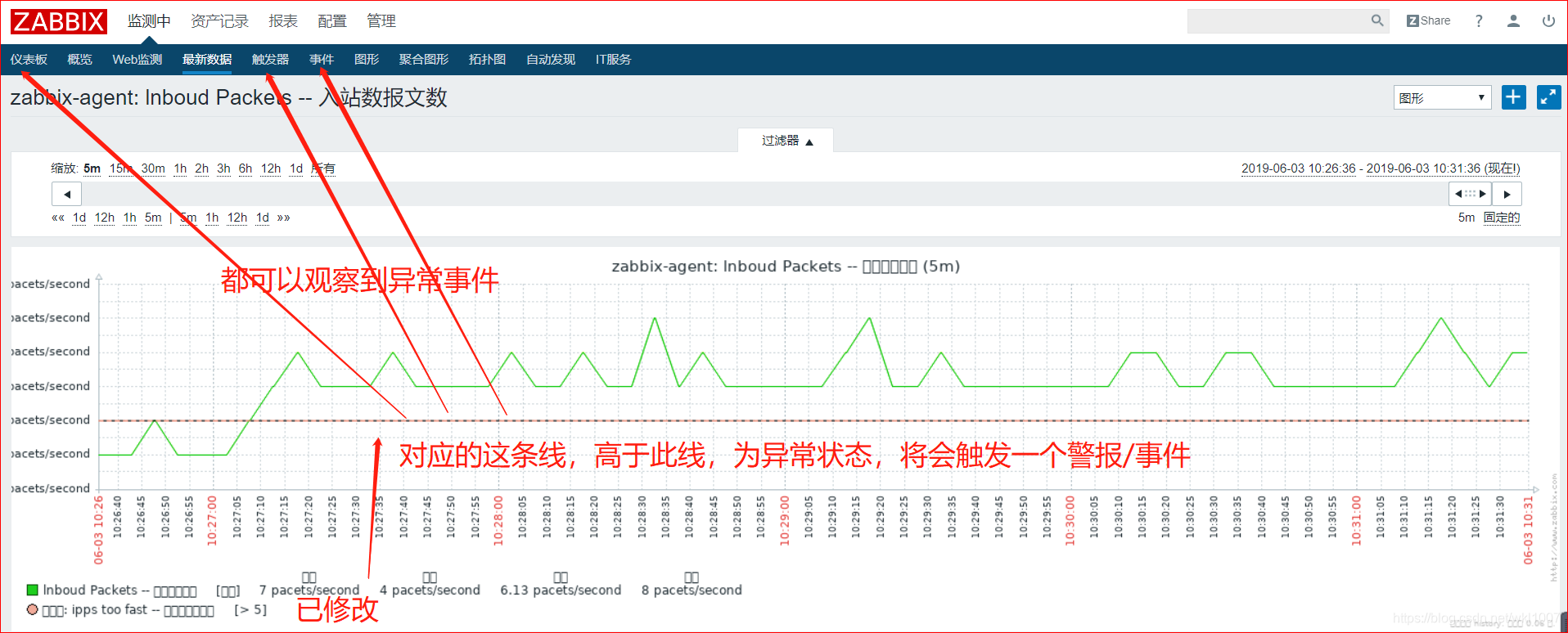Select 6h zoom level
The height and width of the screenshot is (633, 1568).
coord(246,168)
